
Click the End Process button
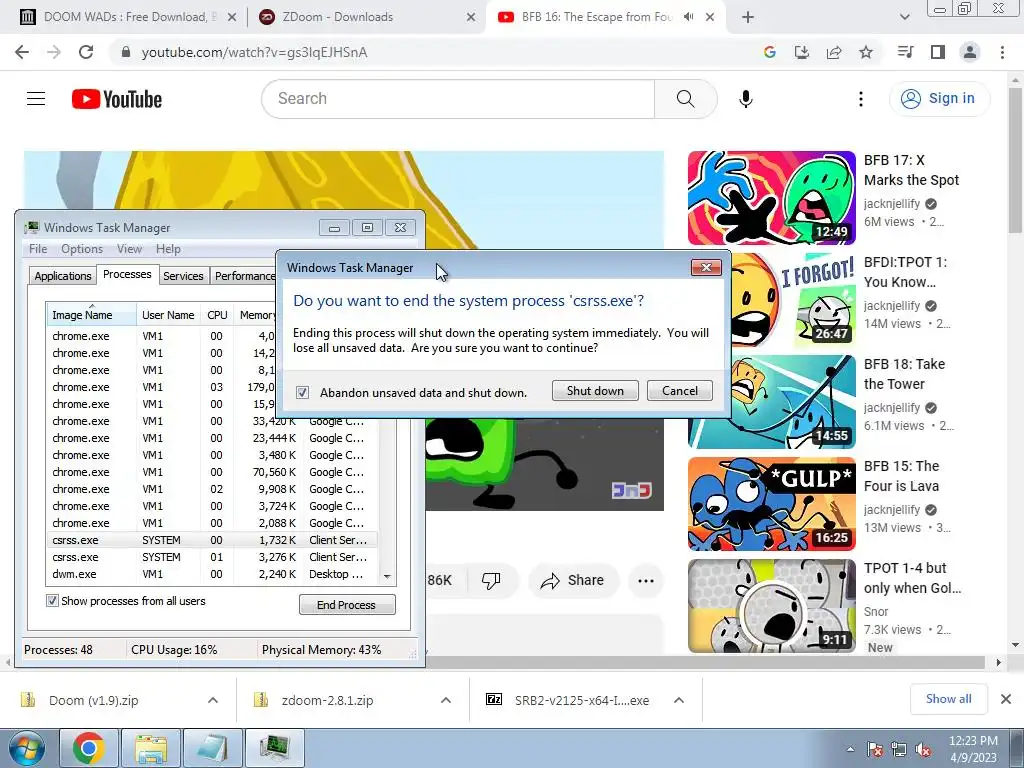(x=347, y=605)
